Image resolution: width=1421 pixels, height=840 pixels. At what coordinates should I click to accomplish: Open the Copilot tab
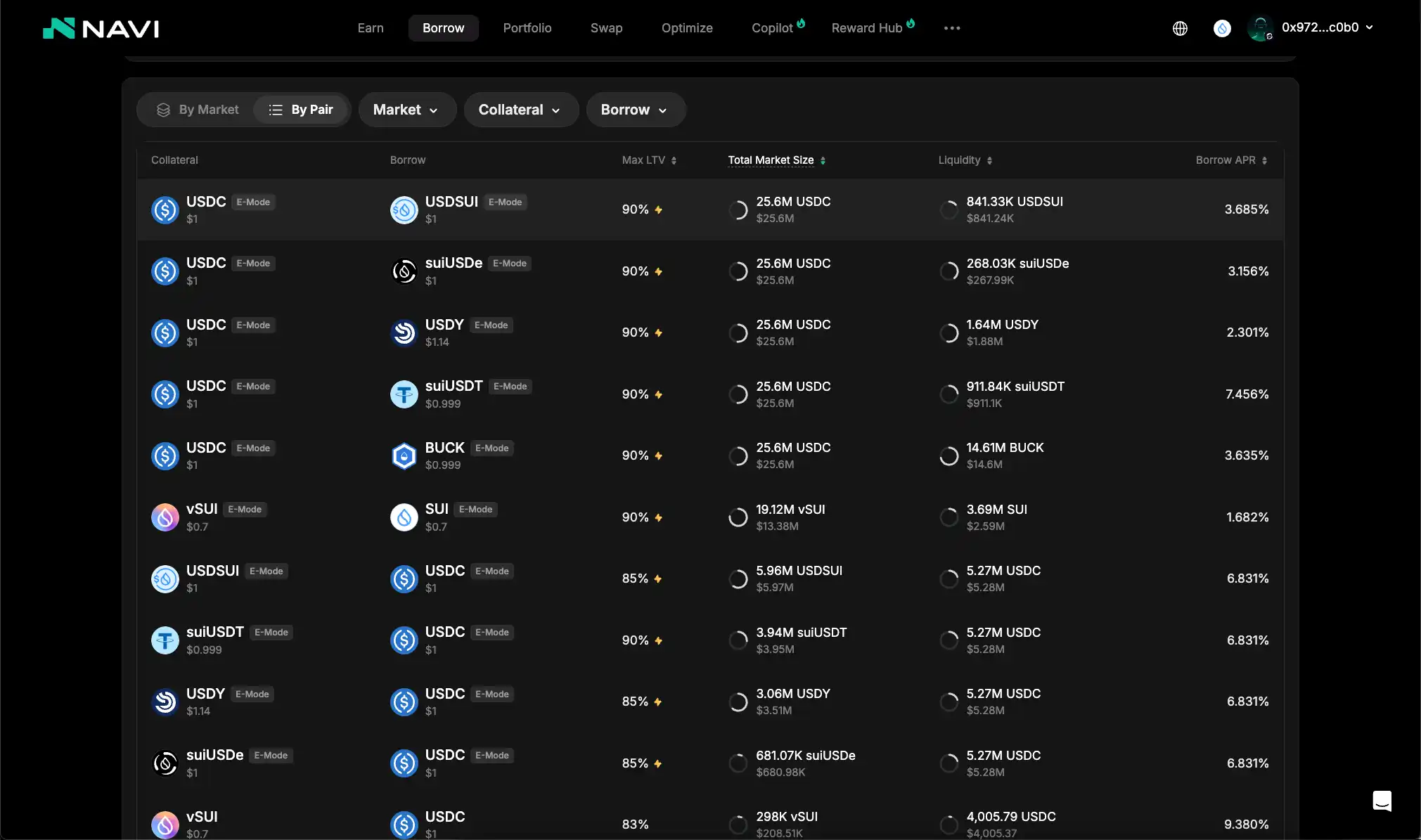778,28
